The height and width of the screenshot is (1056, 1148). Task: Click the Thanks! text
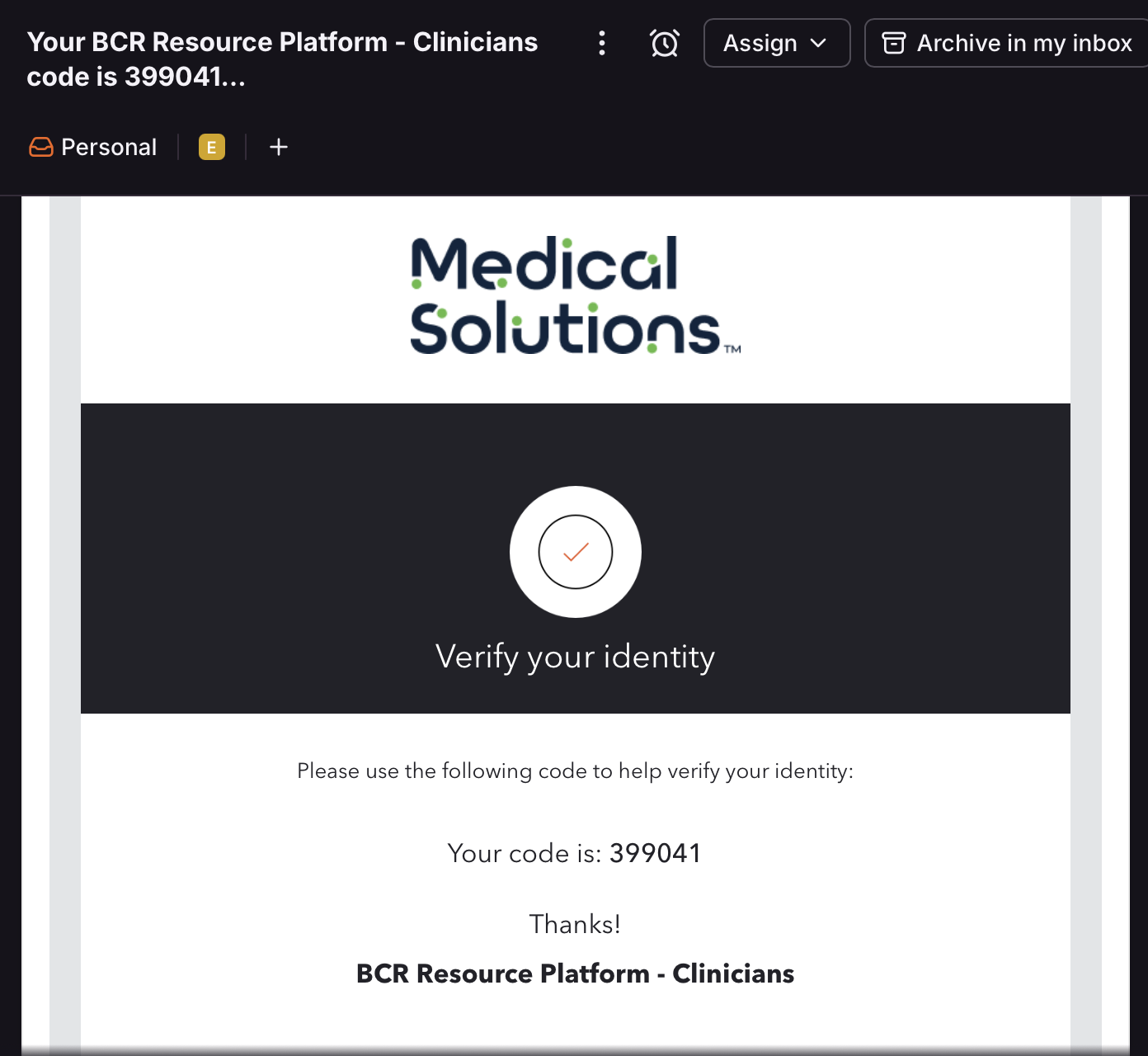click(575, 924)
